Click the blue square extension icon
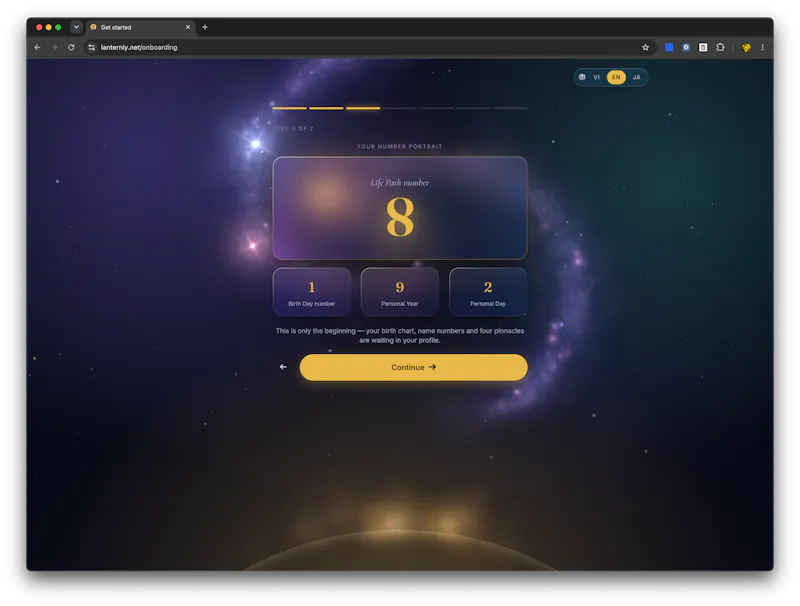Screen dimensions: 800x606 pyautogui.click(x=669, y=47)
